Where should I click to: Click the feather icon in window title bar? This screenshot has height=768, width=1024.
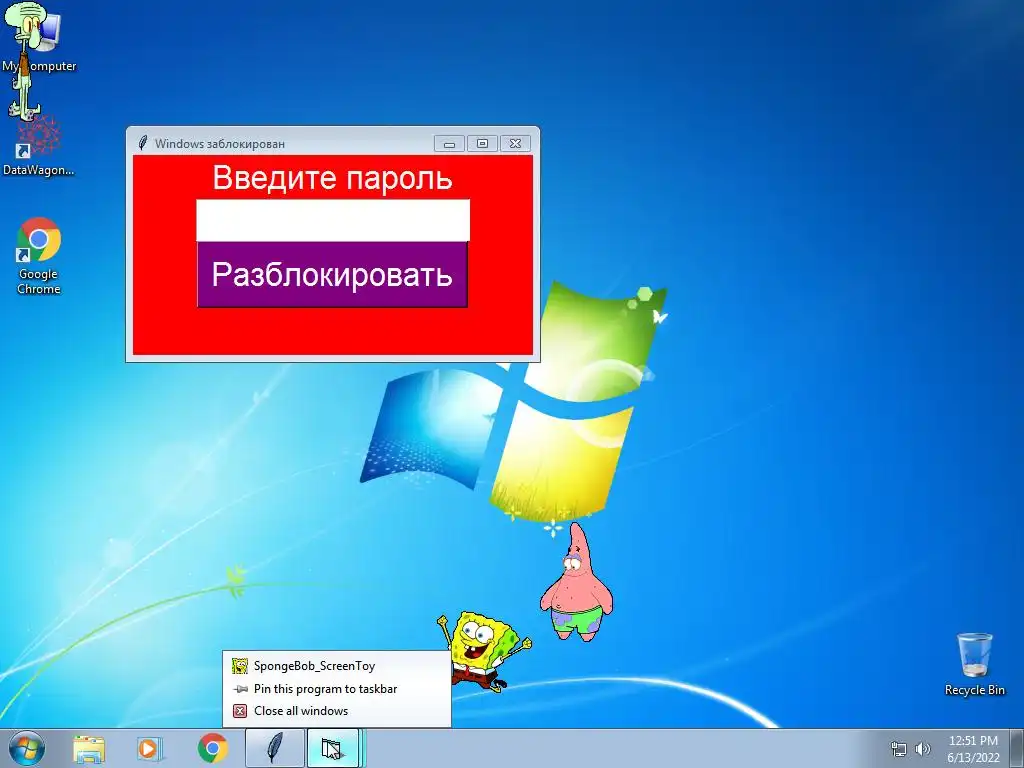[142, 143]
